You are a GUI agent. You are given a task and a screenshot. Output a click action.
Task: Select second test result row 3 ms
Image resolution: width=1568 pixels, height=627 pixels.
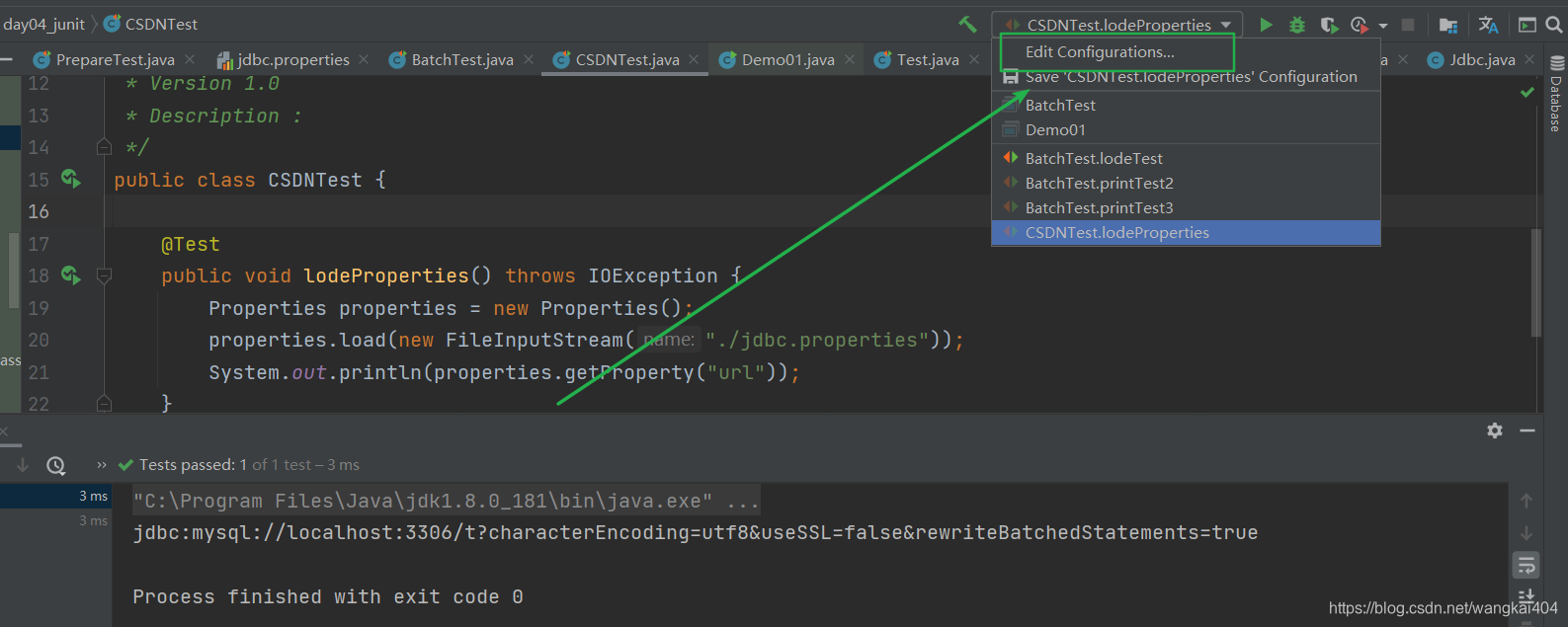[55, 520]
